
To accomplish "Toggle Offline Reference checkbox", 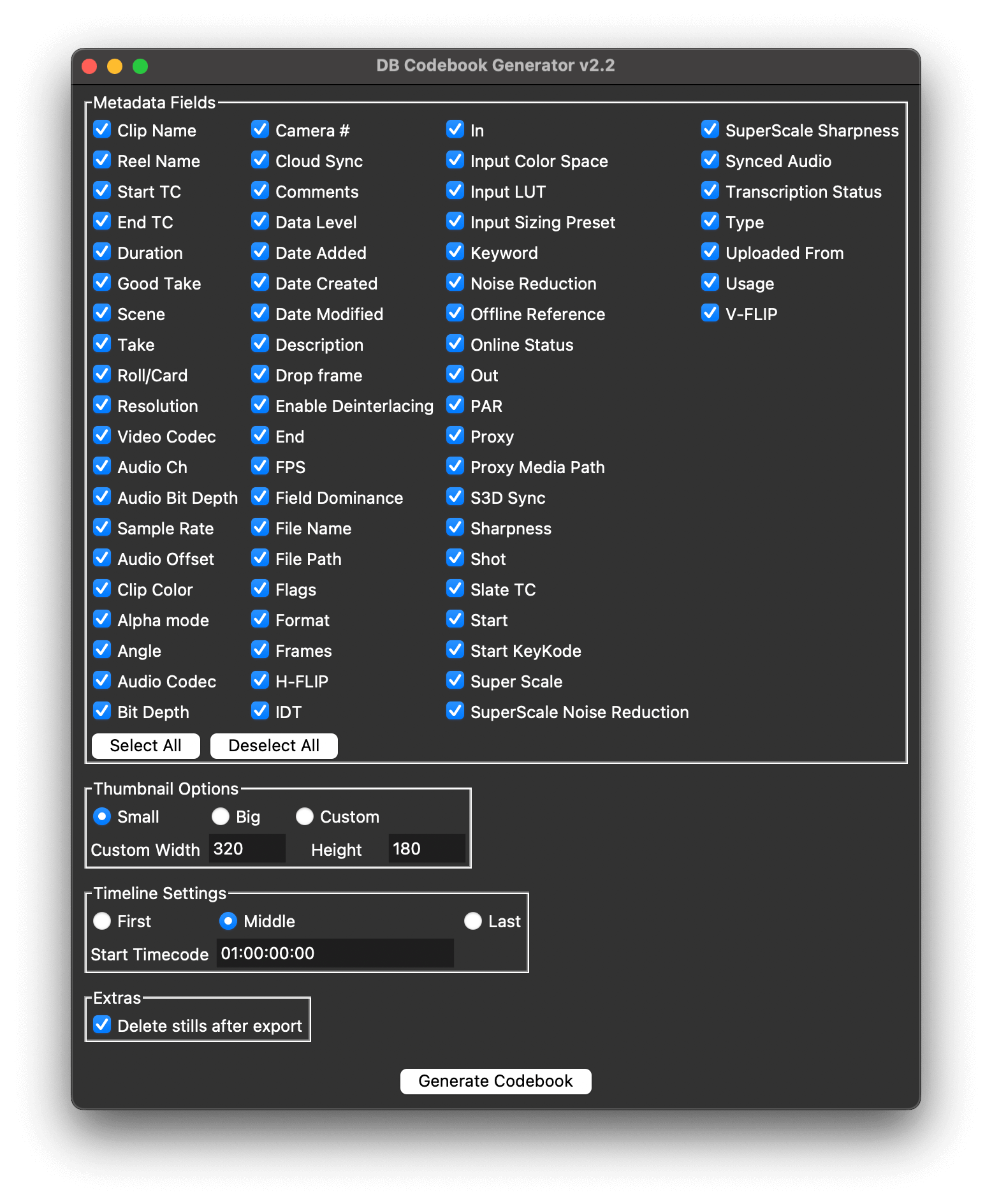I will [455, 313].
